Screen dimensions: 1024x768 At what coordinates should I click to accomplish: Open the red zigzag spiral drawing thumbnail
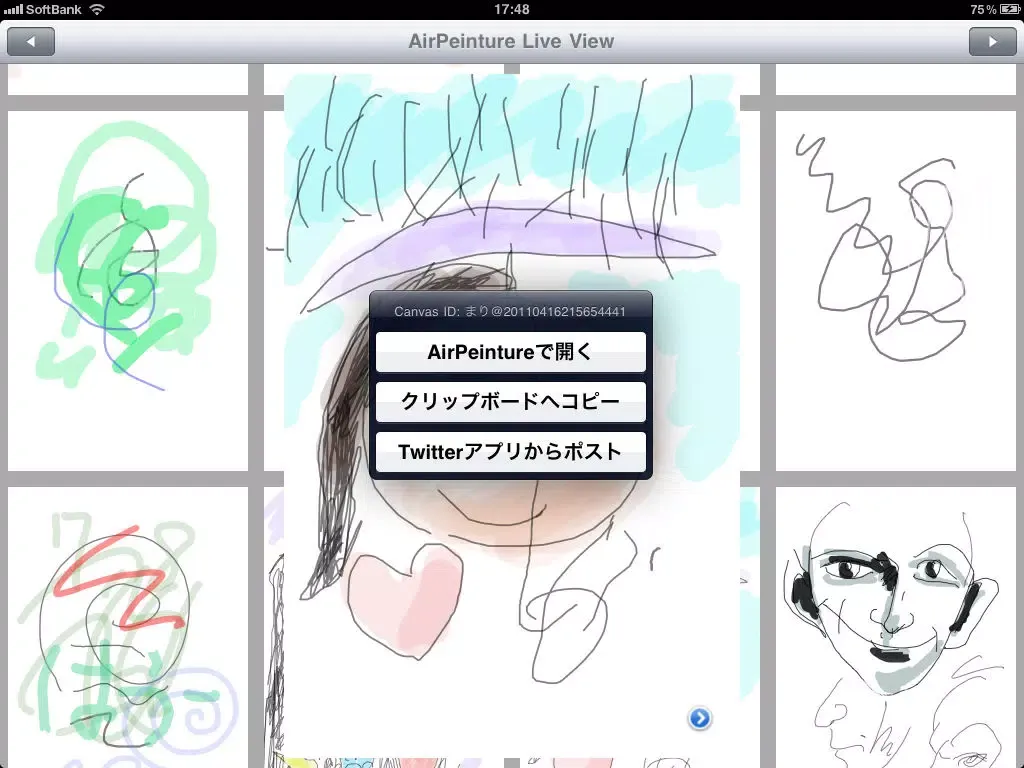pyautogui.click(x=128, y=627)
